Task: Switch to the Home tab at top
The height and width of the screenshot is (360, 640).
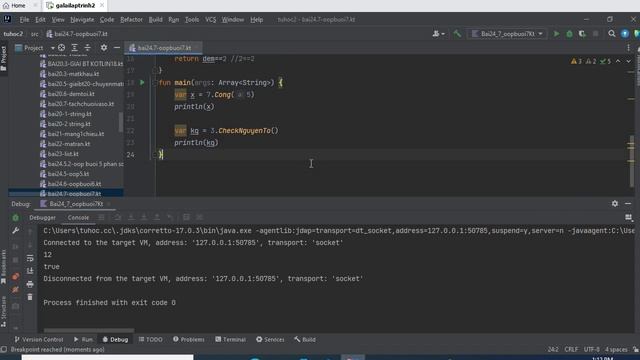Action: tap(15, 5)
